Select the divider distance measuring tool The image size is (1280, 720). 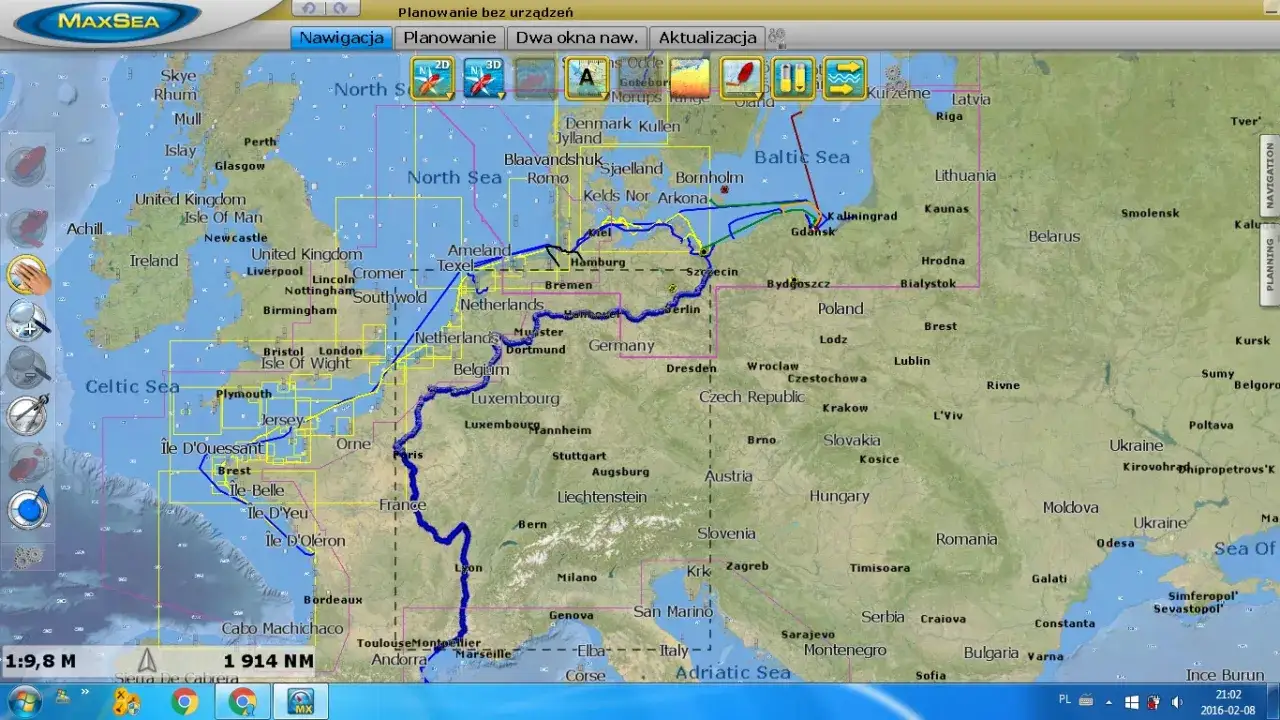click(28, 414)
